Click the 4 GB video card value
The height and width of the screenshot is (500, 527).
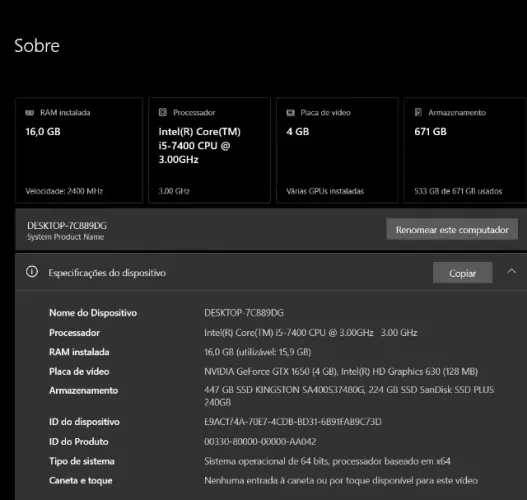coord(297,131)
